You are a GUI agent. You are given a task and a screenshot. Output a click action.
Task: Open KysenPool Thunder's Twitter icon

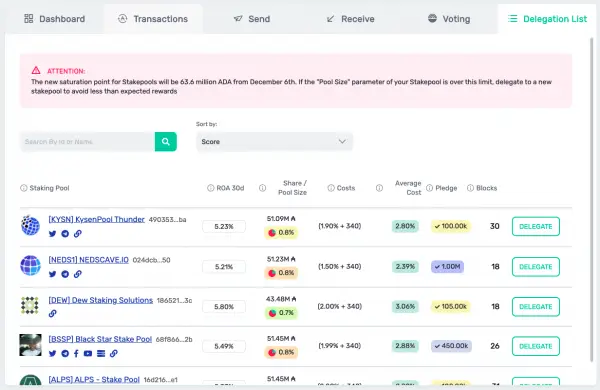point(52,234)
